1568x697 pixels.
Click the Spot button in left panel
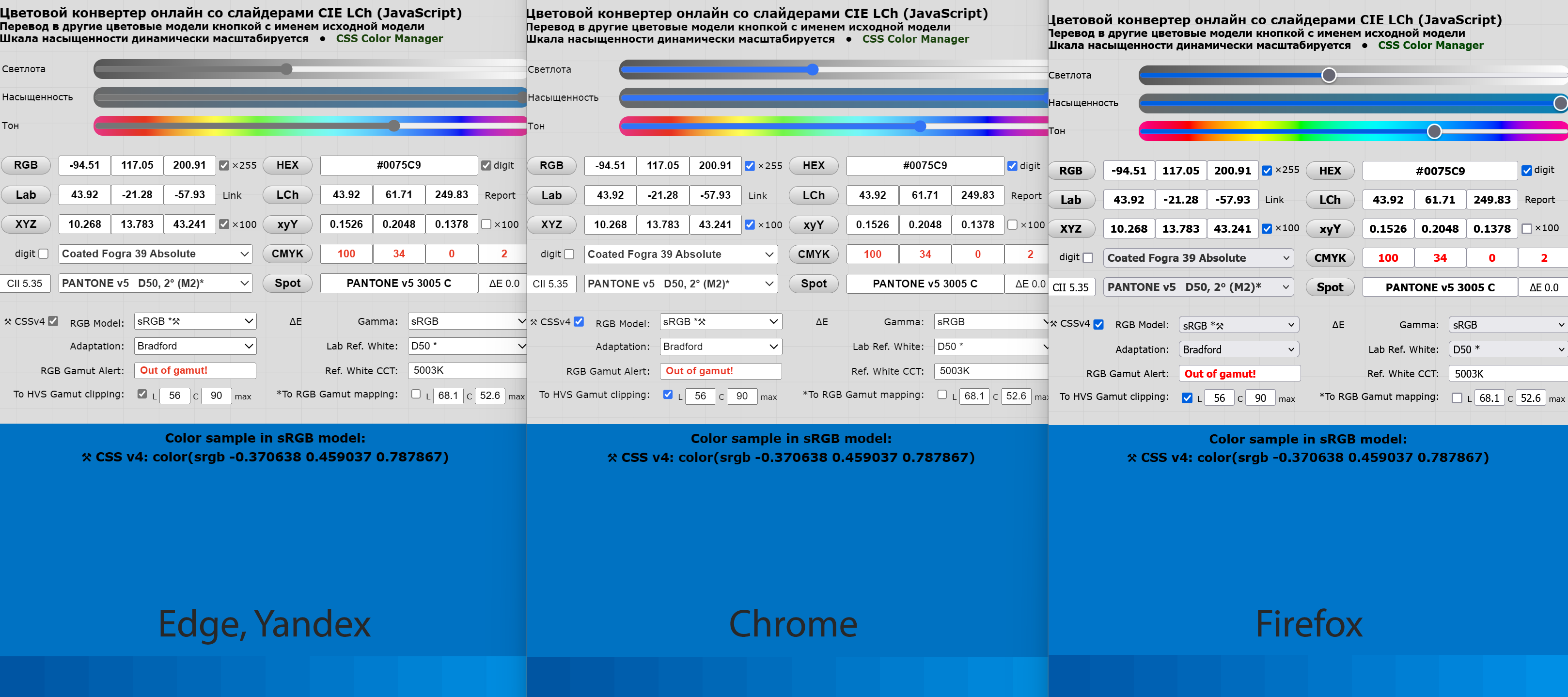click(x=287, y=283)
